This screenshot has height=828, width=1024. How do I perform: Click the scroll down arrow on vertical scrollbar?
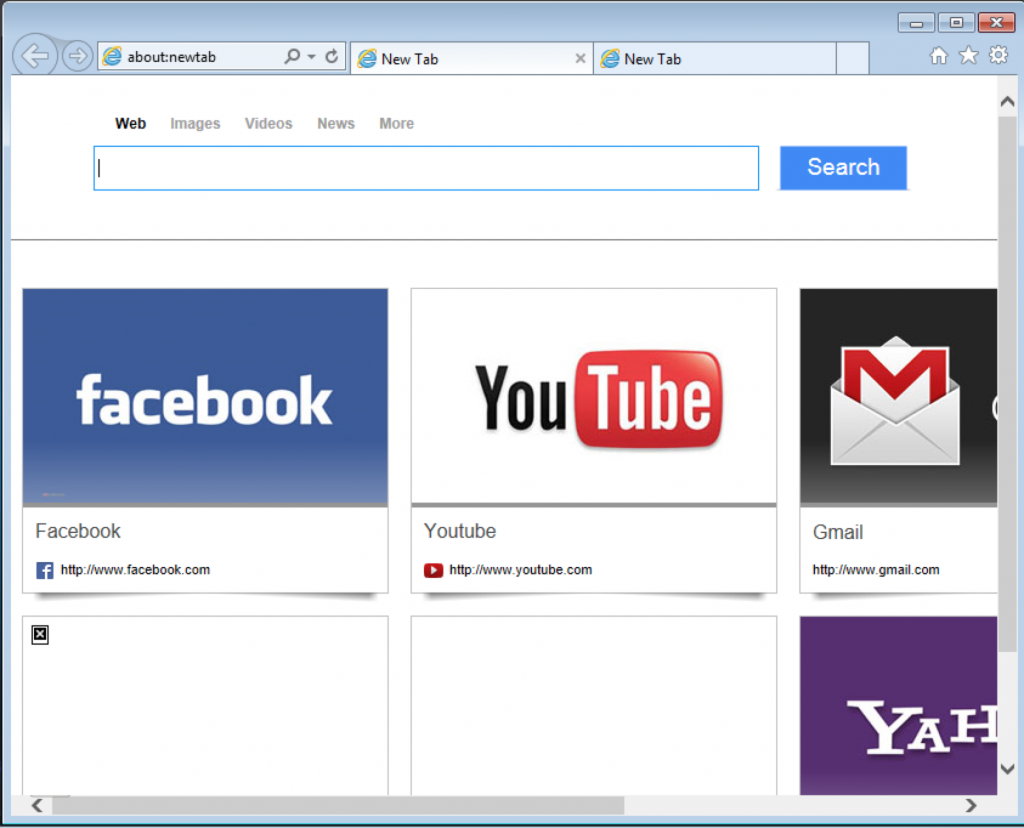[x=1007, y=769]
